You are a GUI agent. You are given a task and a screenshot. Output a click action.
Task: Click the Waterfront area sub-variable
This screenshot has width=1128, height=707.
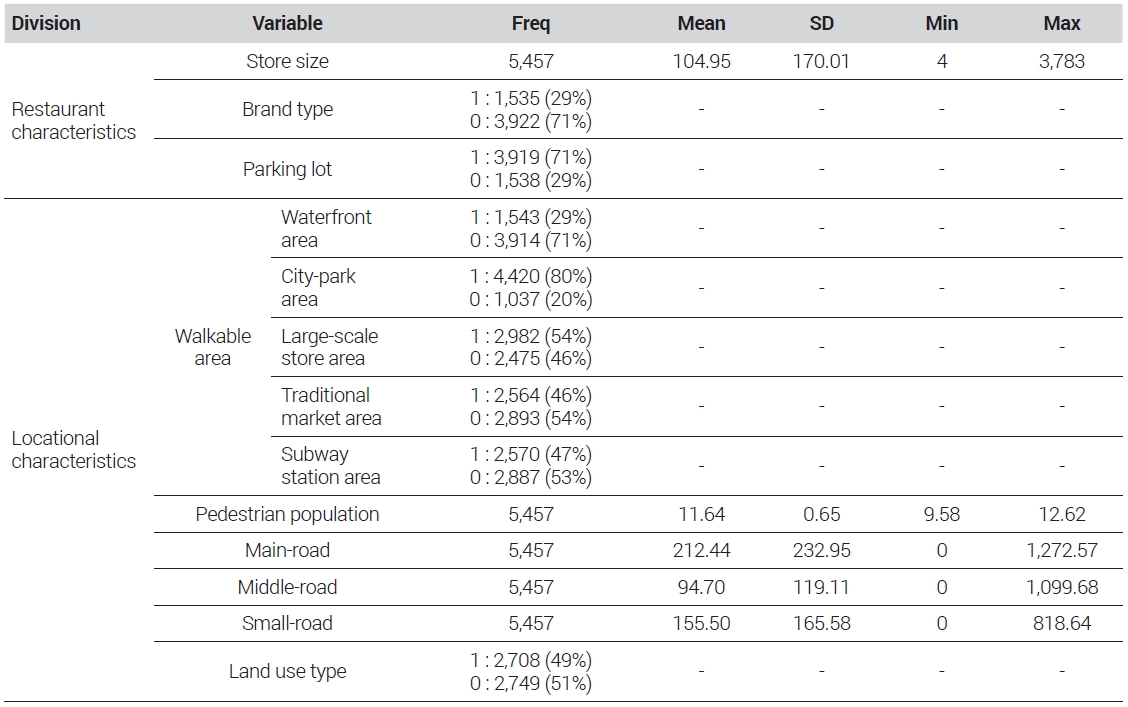click(x=326, y=229)
